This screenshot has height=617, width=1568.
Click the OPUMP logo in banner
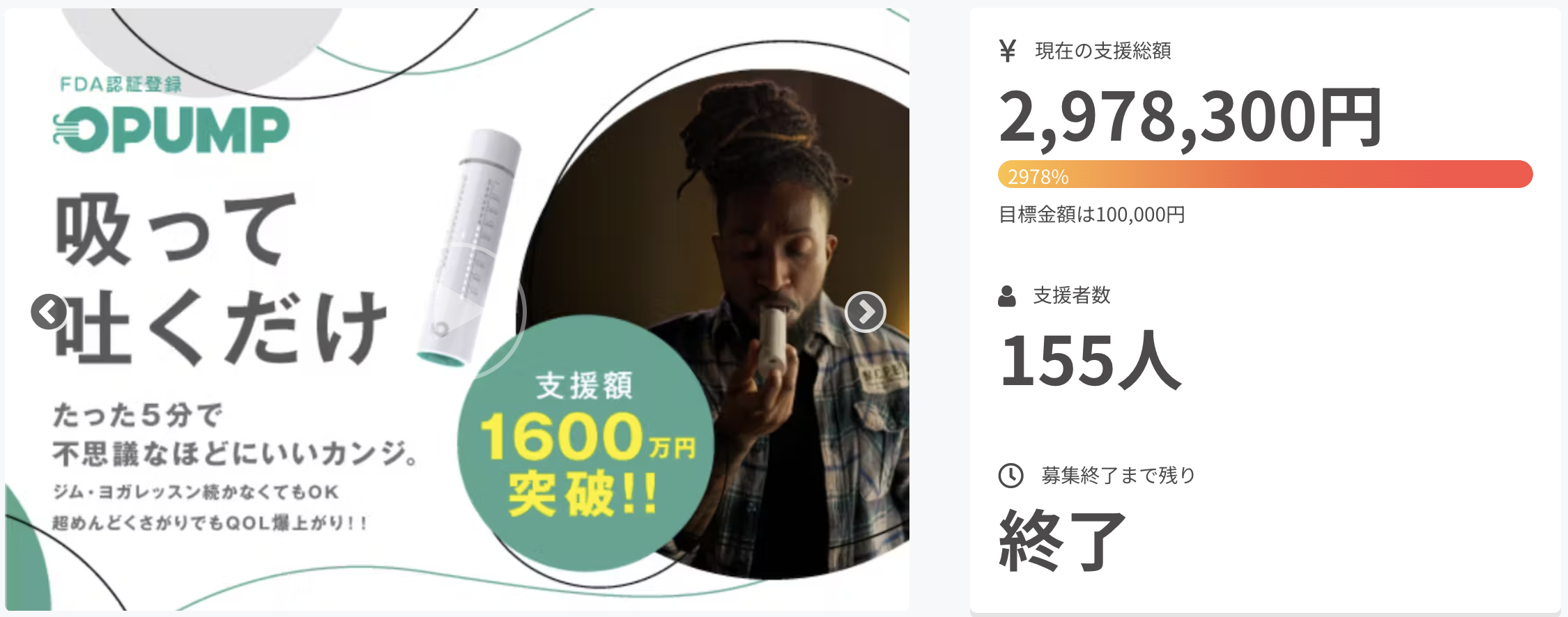coord(171,130)
